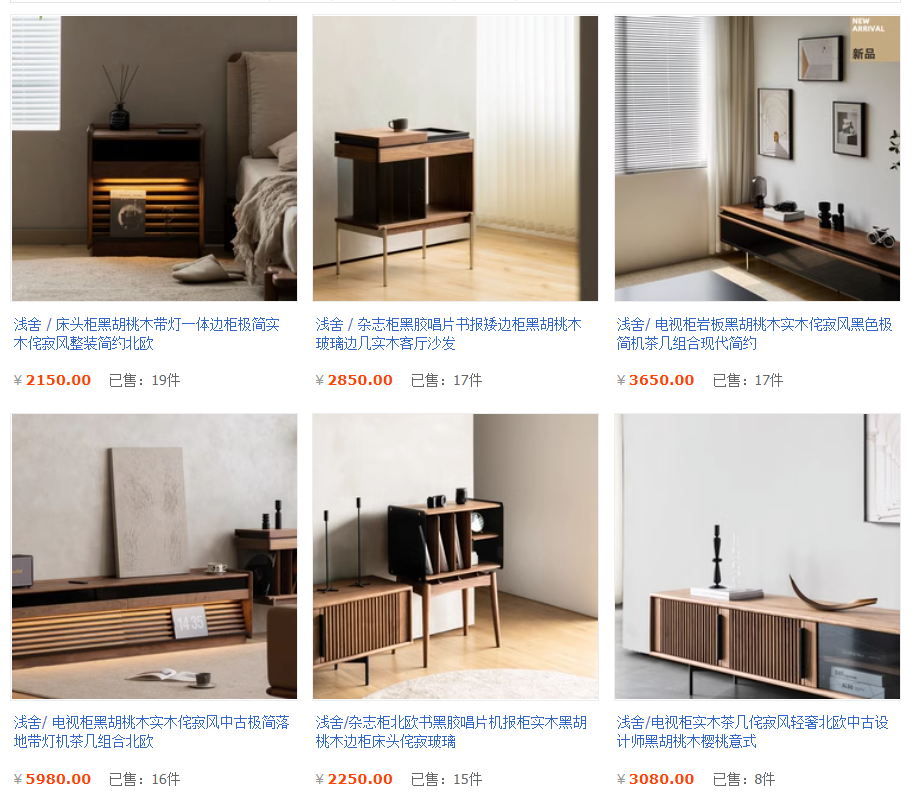The height and width of the screenshot is (801, 921).
Task: Click the ¥3080.00 price
Action: tap(656, 779)
